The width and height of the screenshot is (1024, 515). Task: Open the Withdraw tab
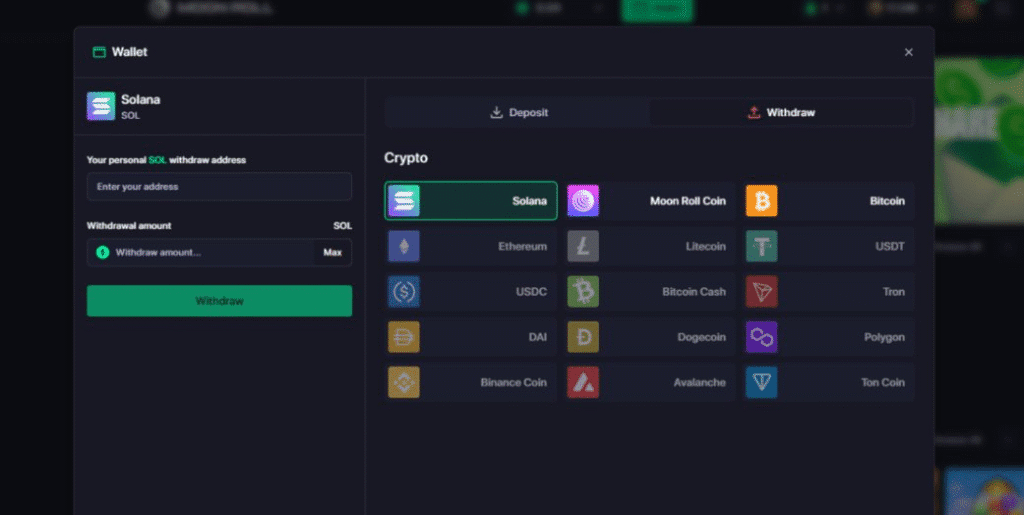click(x=781, y=113)
